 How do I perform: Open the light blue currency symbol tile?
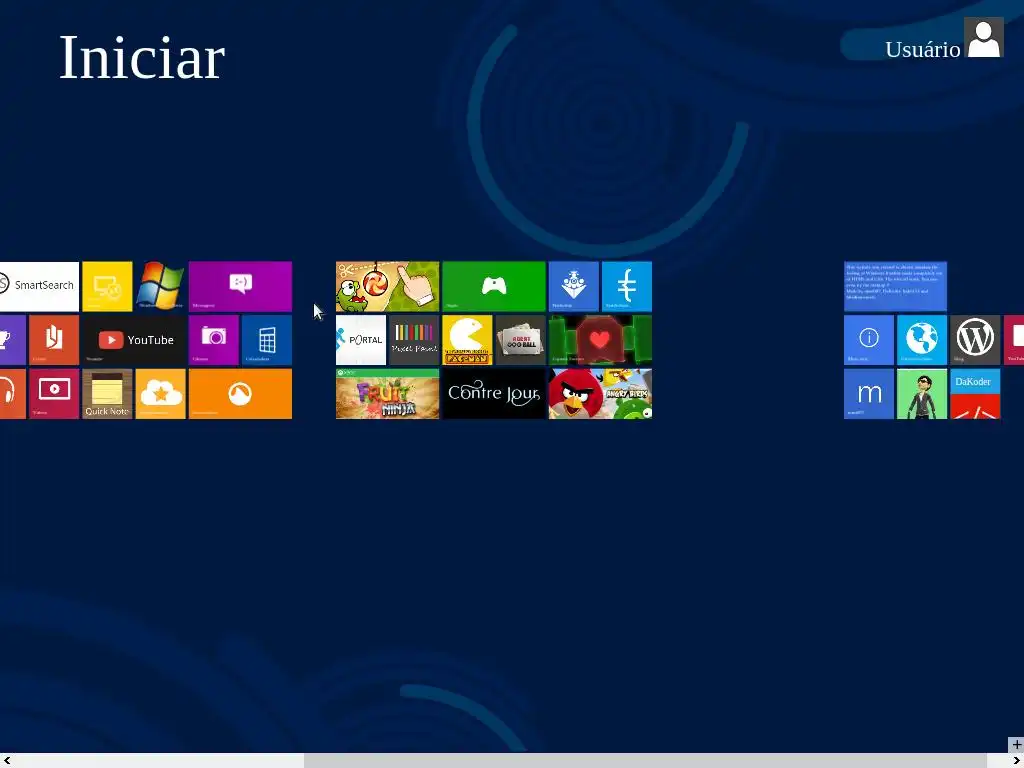(x=627, y=286)
